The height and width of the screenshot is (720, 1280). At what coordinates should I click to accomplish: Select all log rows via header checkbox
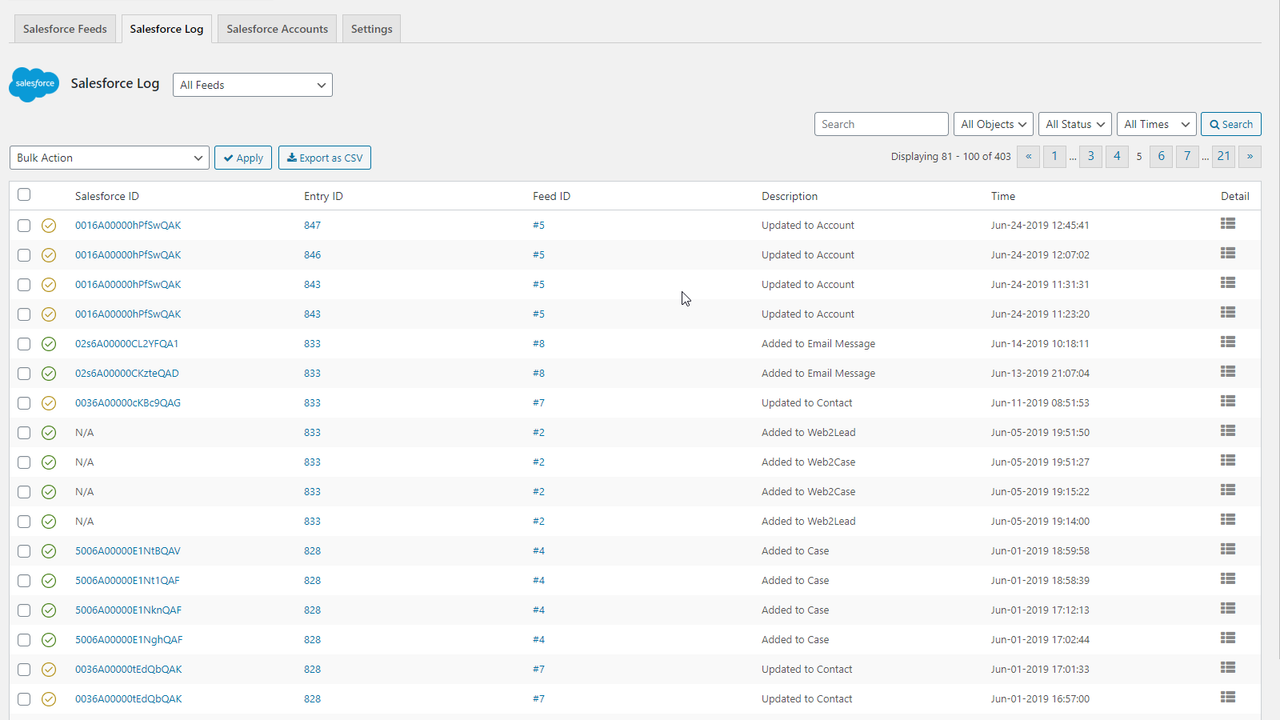pyautogui.click(x=24, y=194)
